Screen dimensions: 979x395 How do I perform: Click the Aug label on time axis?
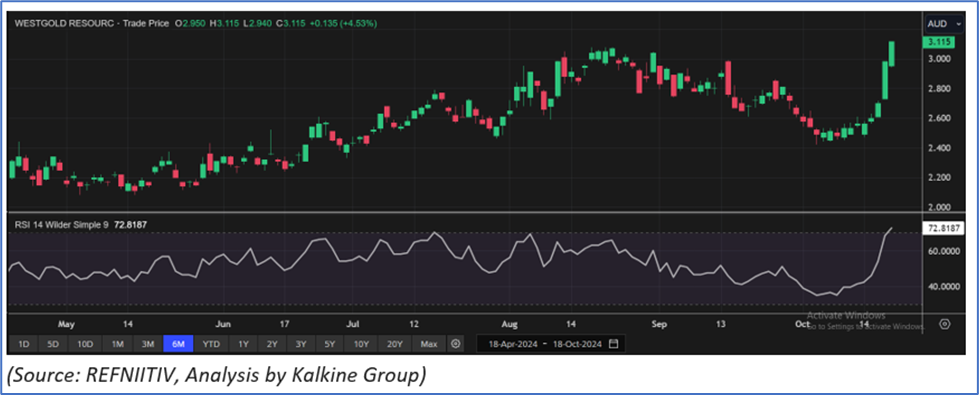(x=510, y=324)
